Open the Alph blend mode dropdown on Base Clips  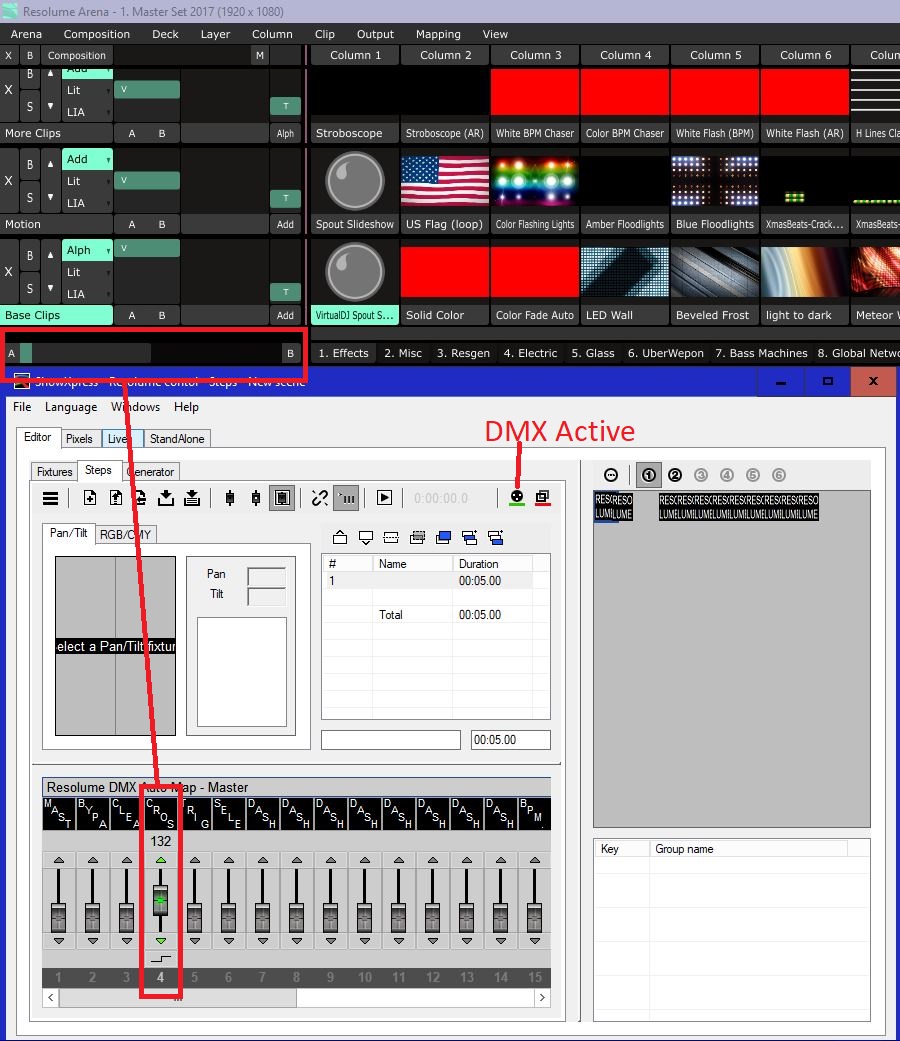coord(87,251)
